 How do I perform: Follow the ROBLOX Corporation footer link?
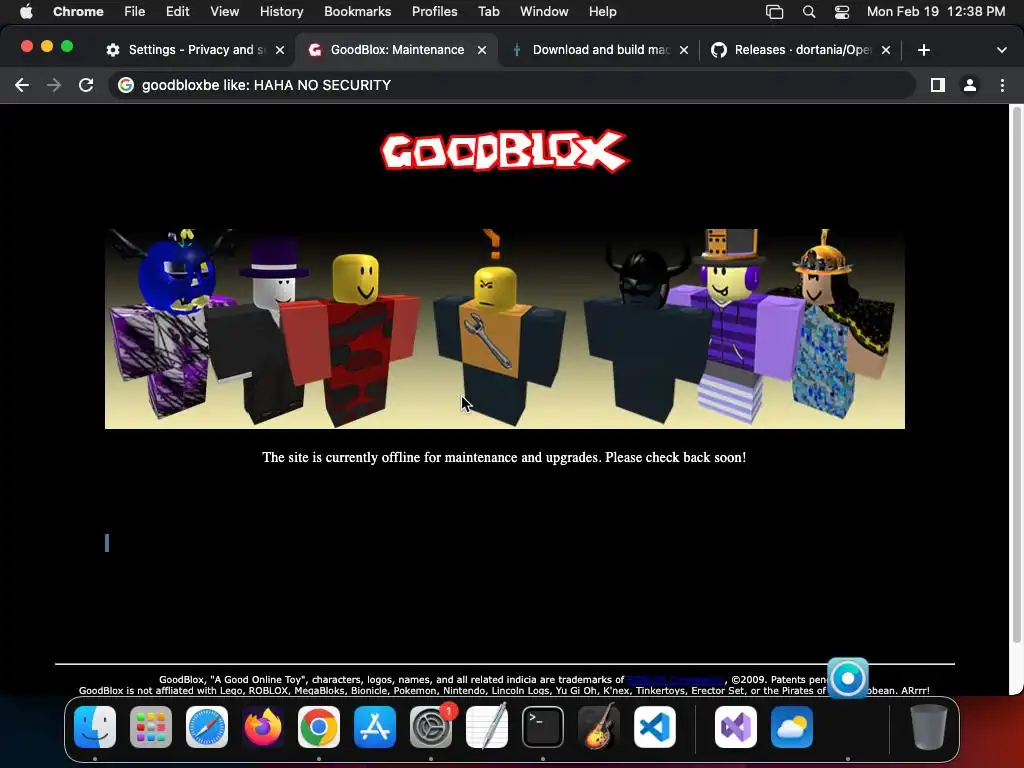point(676,680)
